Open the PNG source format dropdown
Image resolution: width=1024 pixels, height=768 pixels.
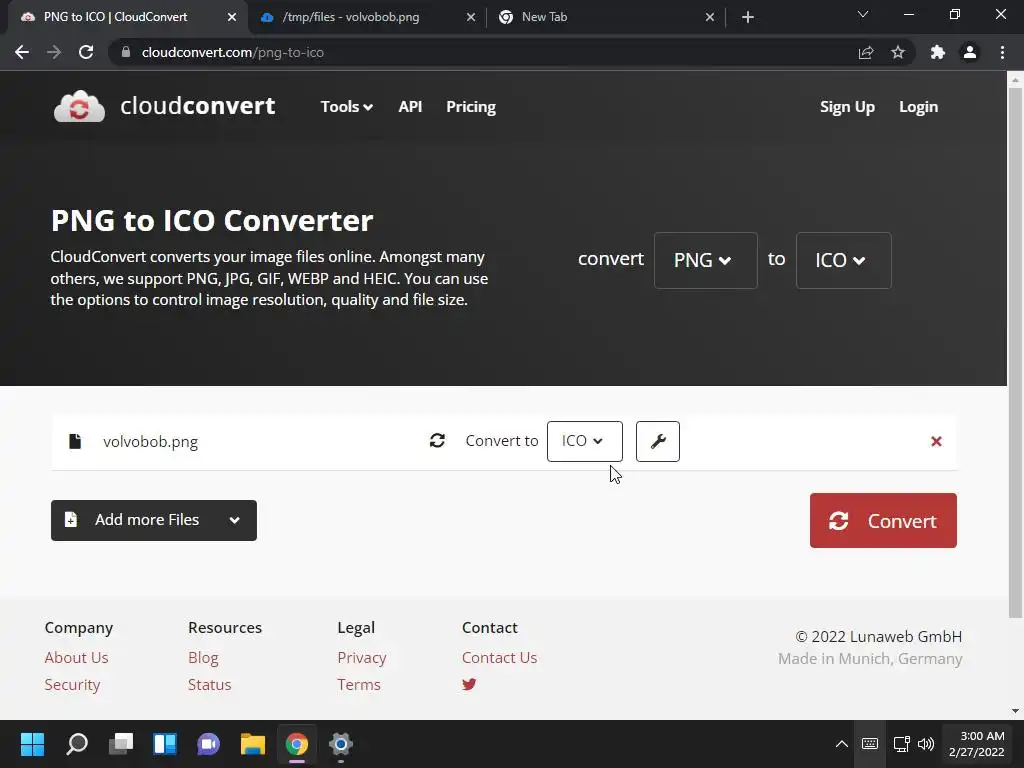(x=705, y=260)
